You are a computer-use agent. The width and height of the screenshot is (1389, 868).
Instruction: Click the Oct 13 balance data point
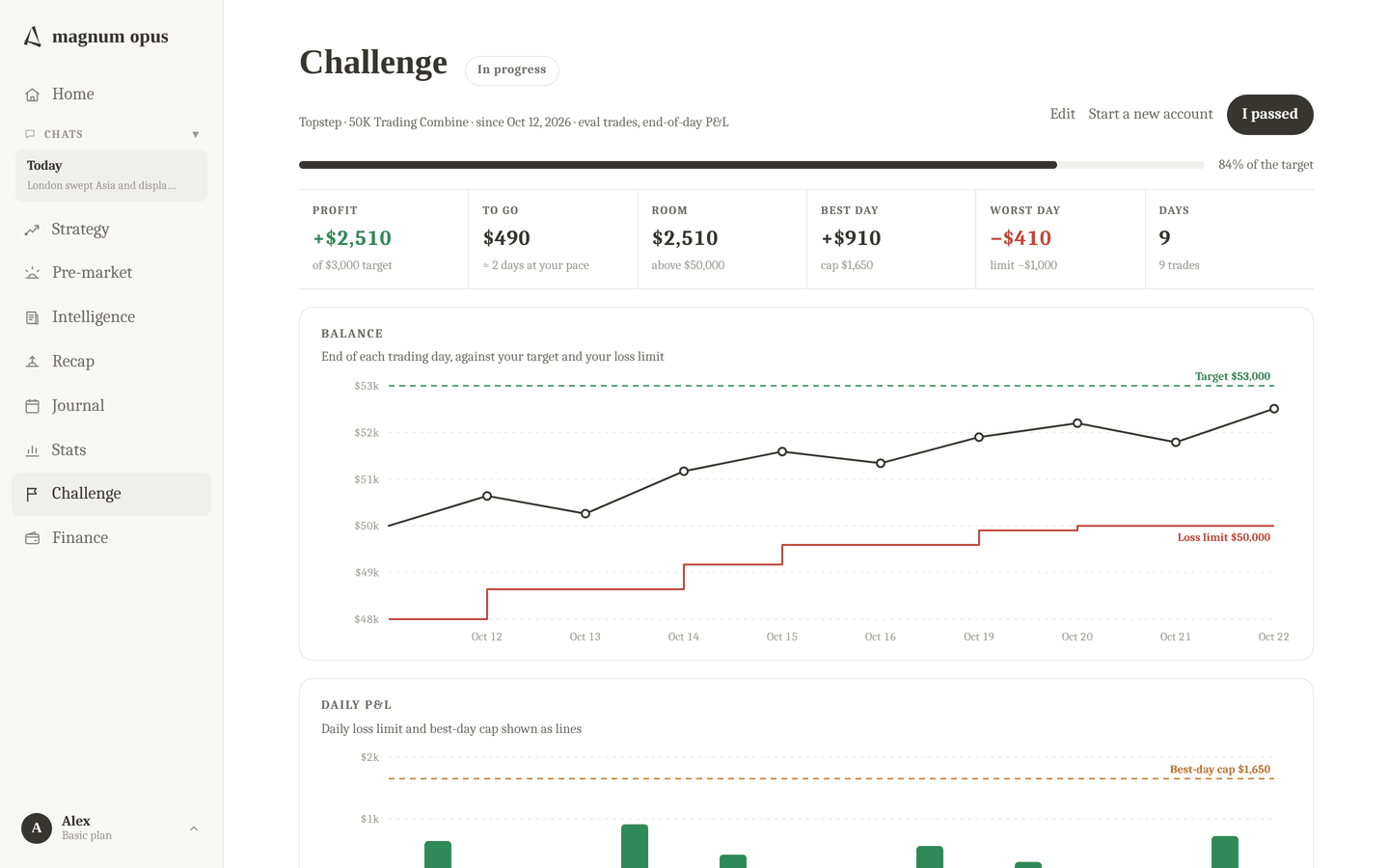(586, 514)
